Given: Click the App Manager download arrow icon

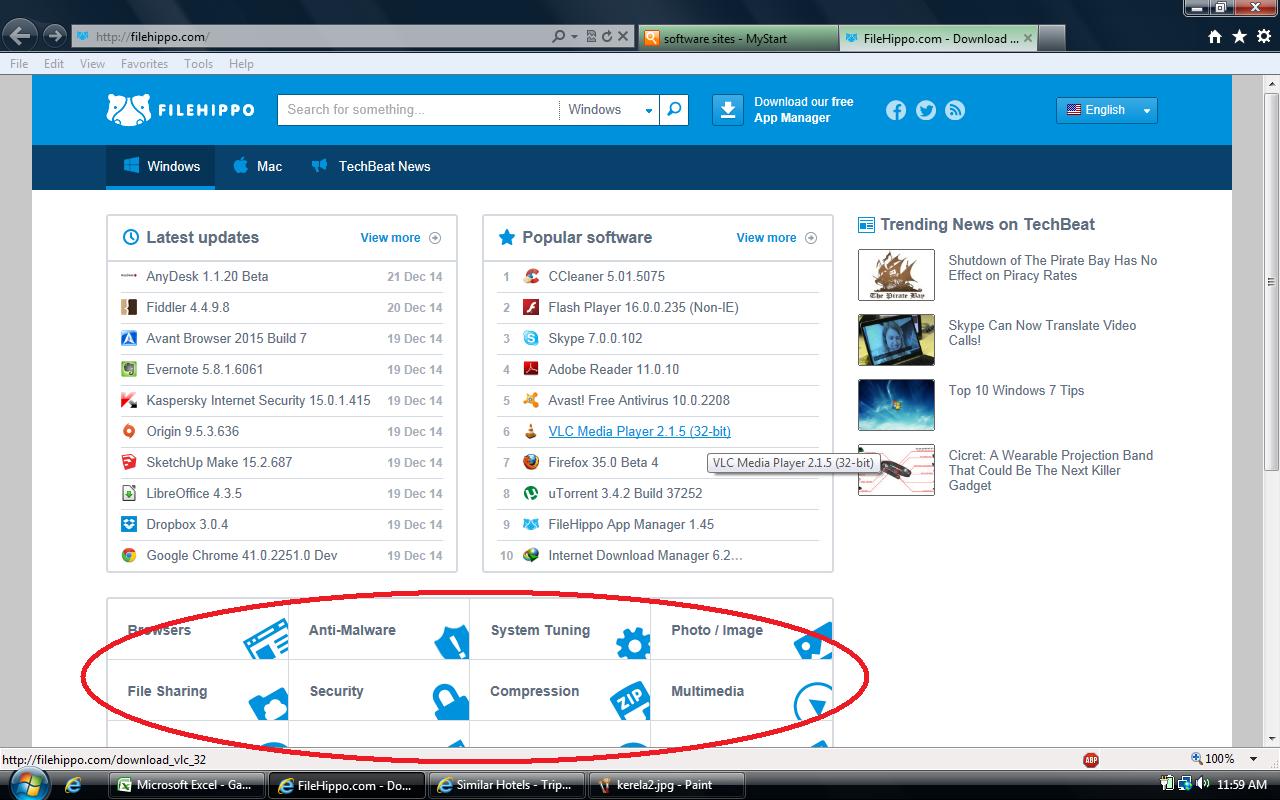Looking at the screenshot, I should coord(727,110).
